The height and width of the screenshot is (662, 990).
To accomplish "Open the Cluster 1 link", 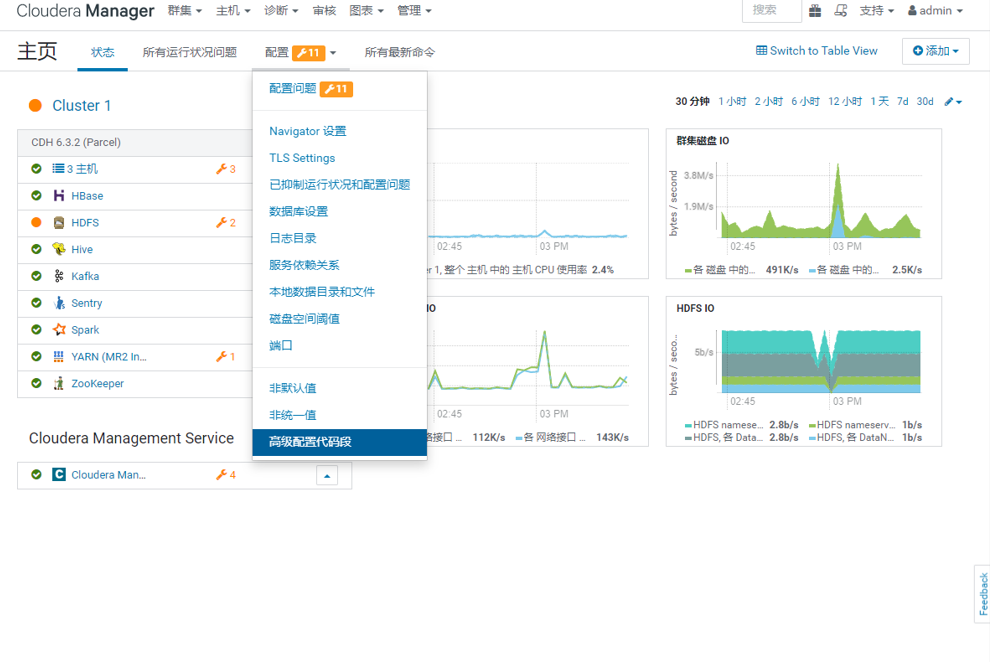I will tap(81, 105).
